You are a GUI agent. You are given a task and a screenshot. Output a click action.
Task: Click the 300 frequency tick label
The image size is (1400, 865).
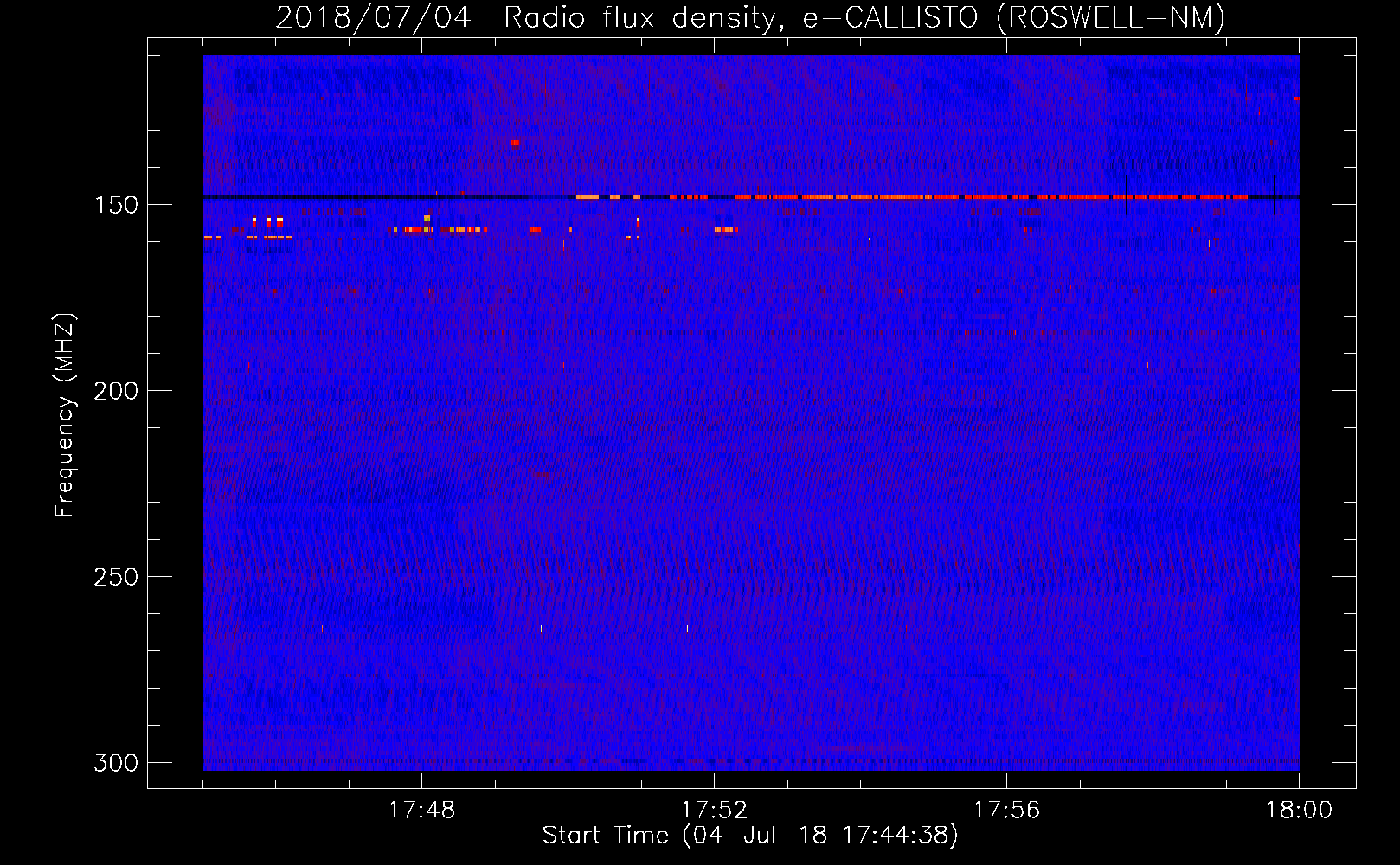pos(116,763)
